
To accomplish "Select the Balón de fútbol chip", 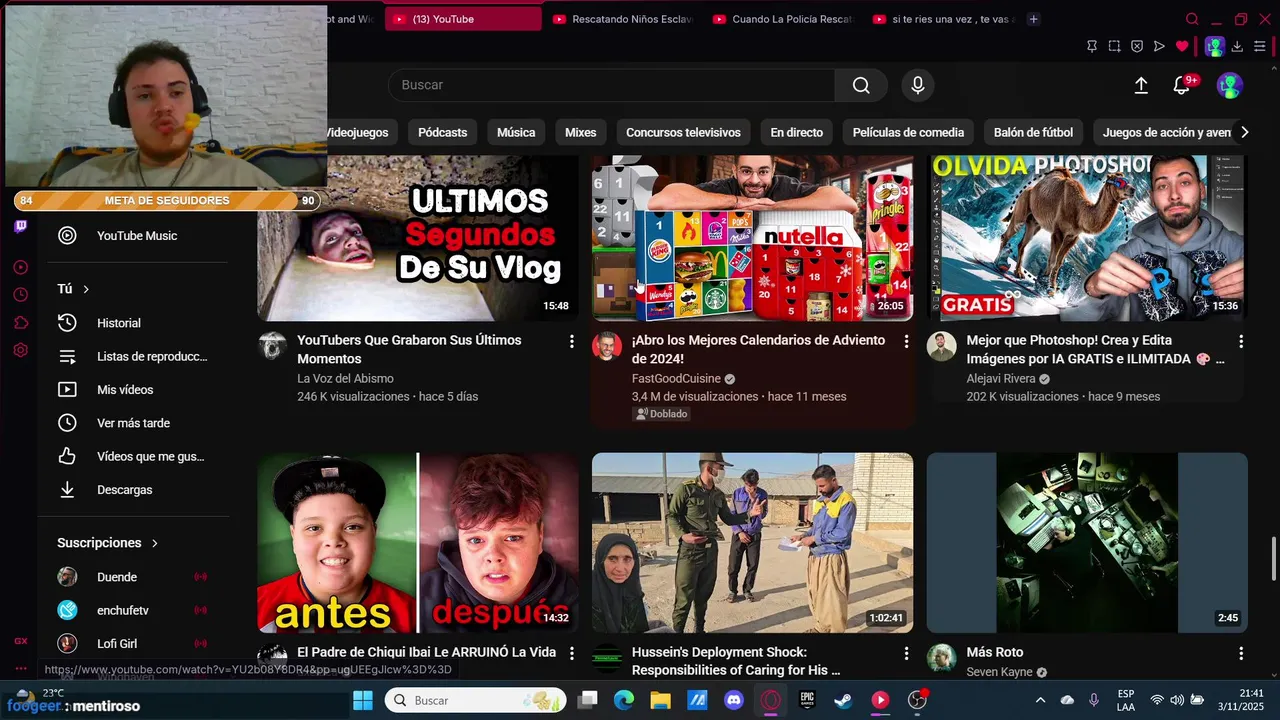I will (1033, 132).
